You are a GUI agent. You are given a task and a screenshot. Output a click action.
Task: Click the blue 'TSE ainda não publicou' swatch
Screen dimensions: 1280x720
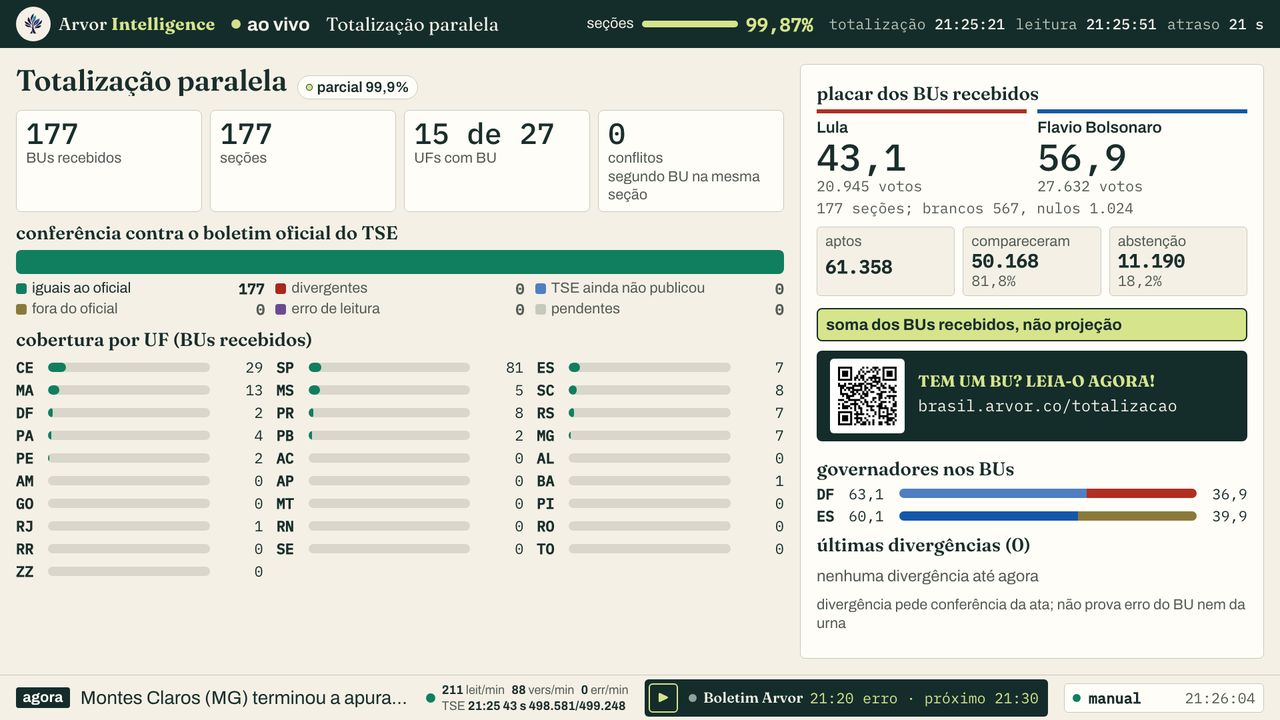click(x=541, y=288)
